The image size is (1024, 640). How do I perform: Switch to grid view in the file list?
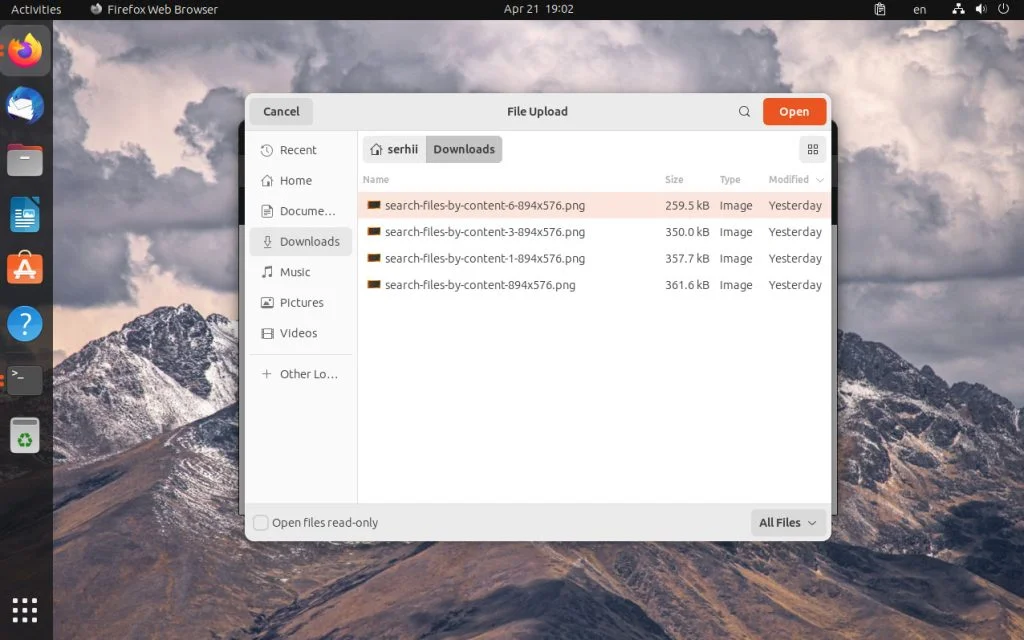812,148
